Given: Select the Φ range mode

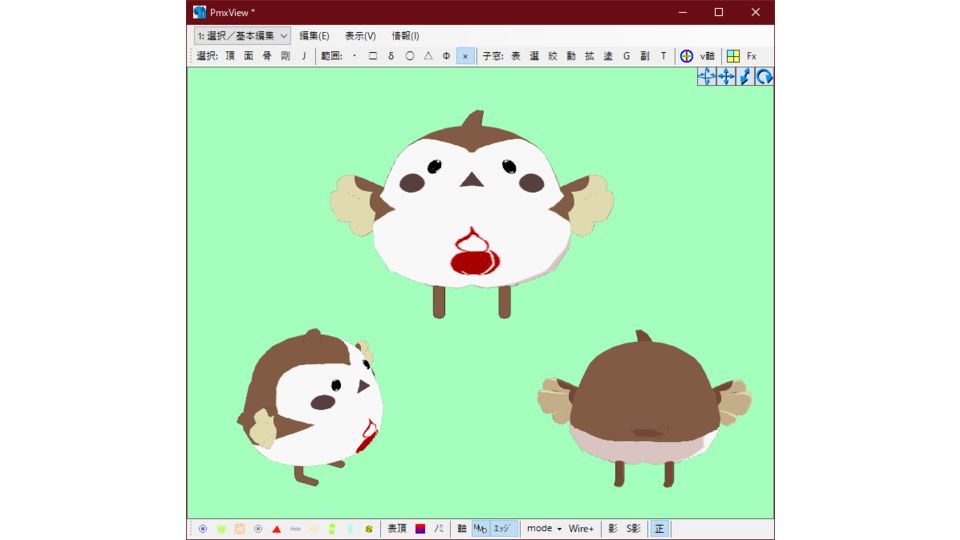Looking at the screenshot, I should point(446,56).
